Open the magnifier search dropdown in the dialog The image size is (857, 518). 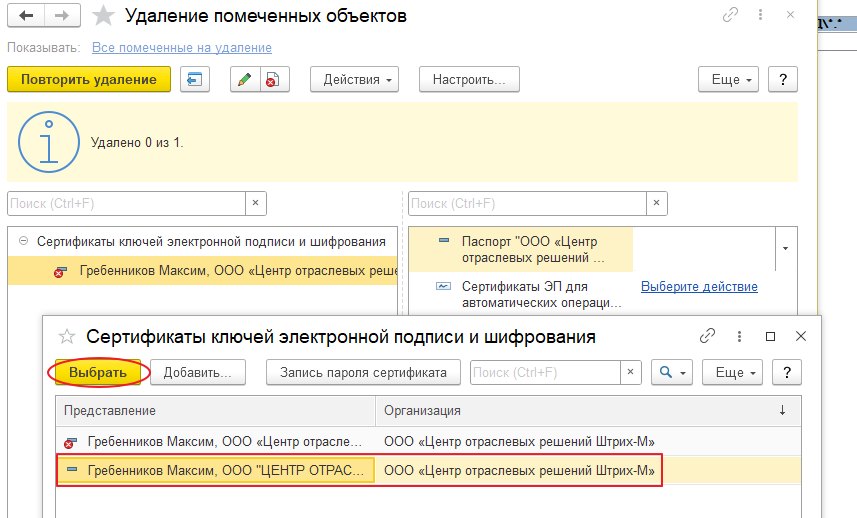(x=672, y=372)
